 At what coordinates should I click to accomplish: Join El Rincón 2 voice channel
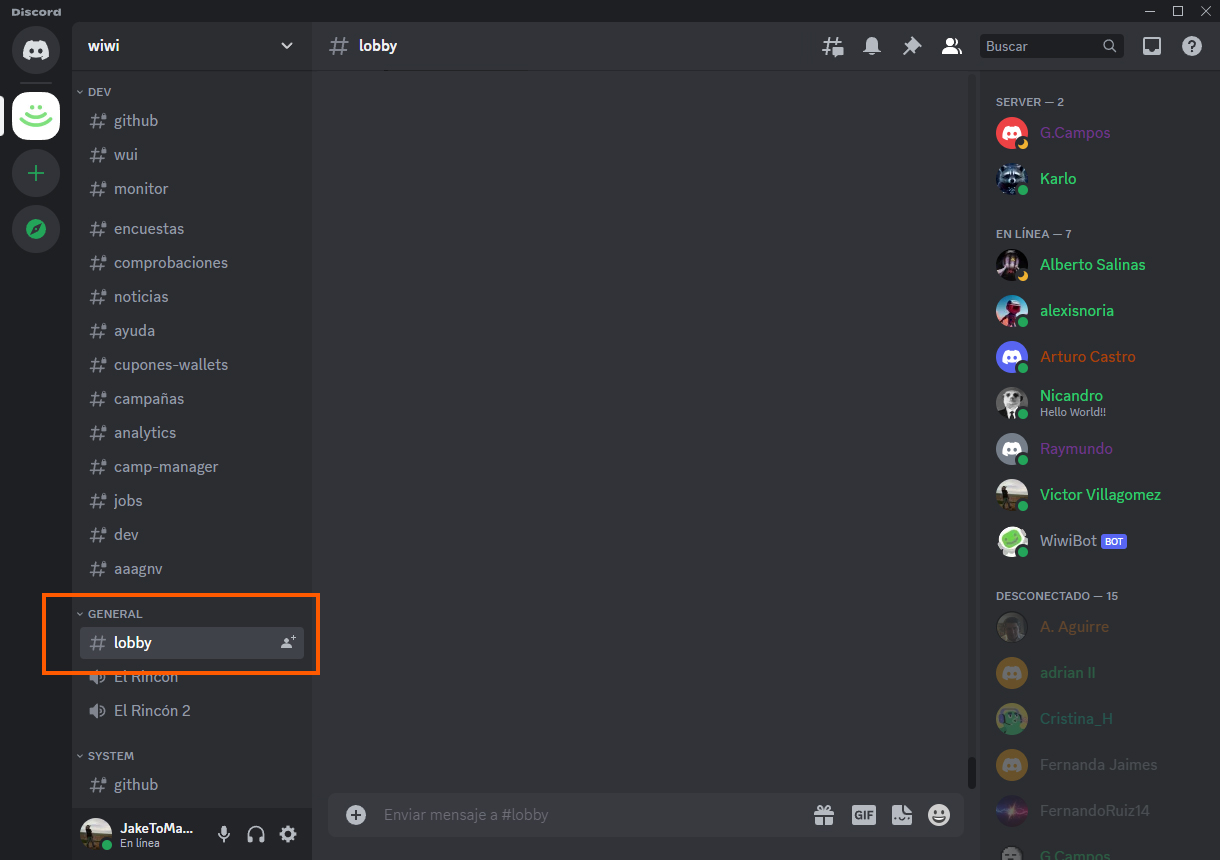192,711
